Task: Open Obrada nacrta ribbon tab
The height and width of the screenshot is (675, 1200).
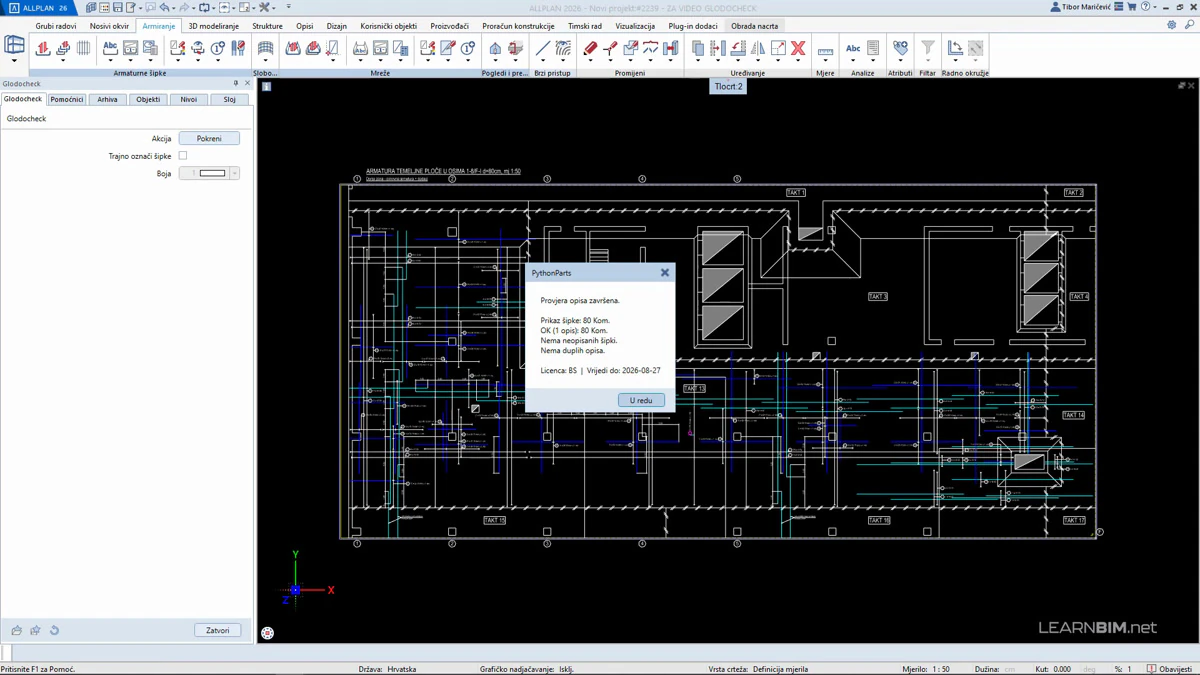Action: pos(754,26)
